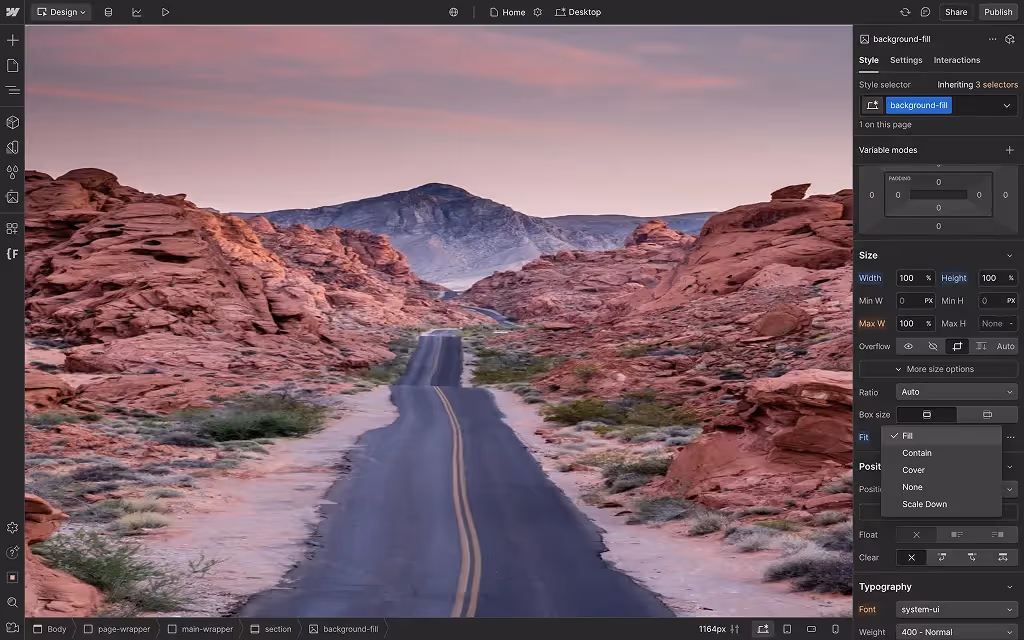
Task: Open the Ratio Auto dropdown
Action: [x=956, y=392]
